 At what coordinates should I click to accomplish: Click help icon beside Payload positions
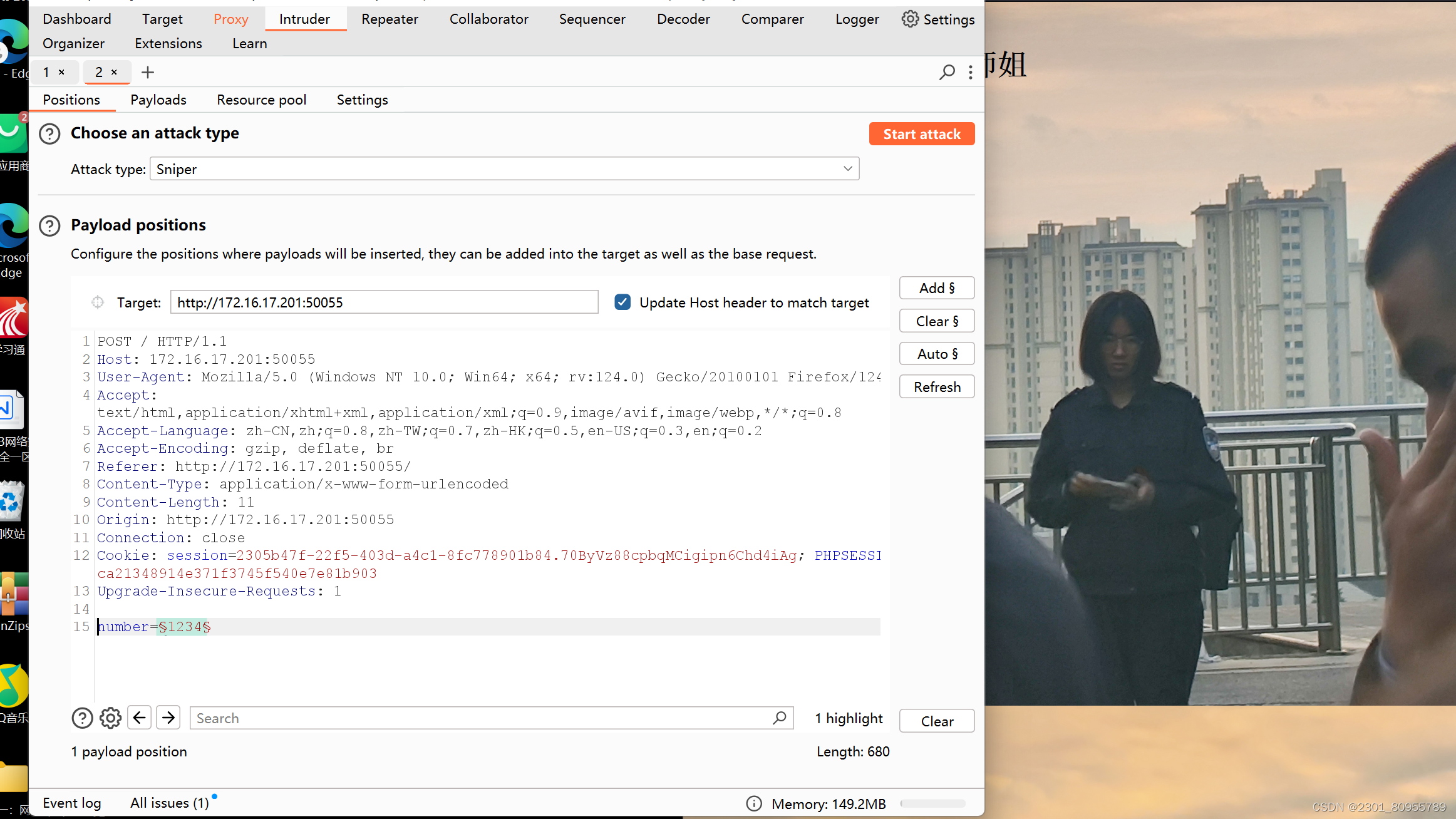49,225
